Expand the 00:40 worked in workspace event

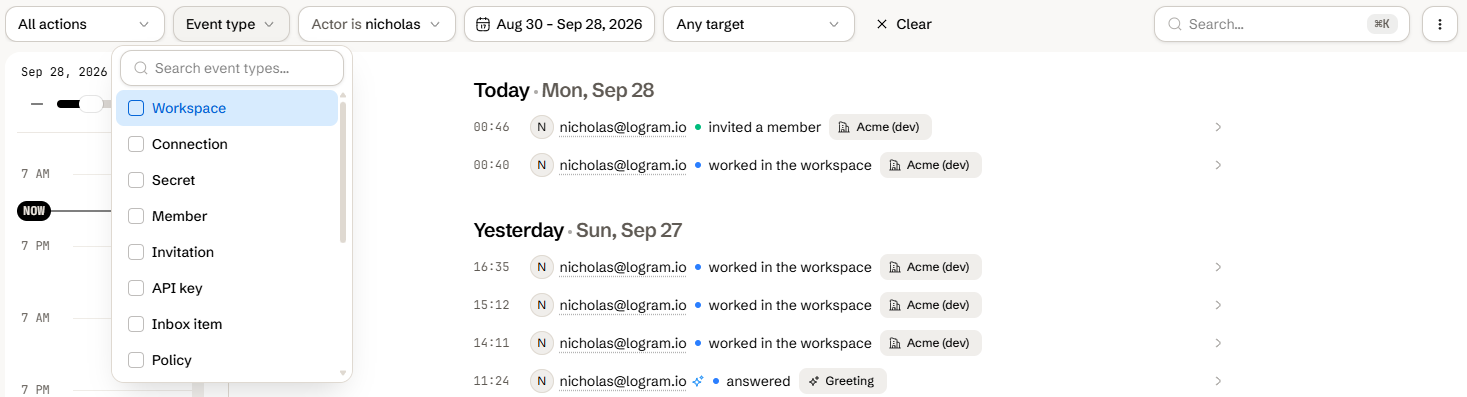point(1218,165)
